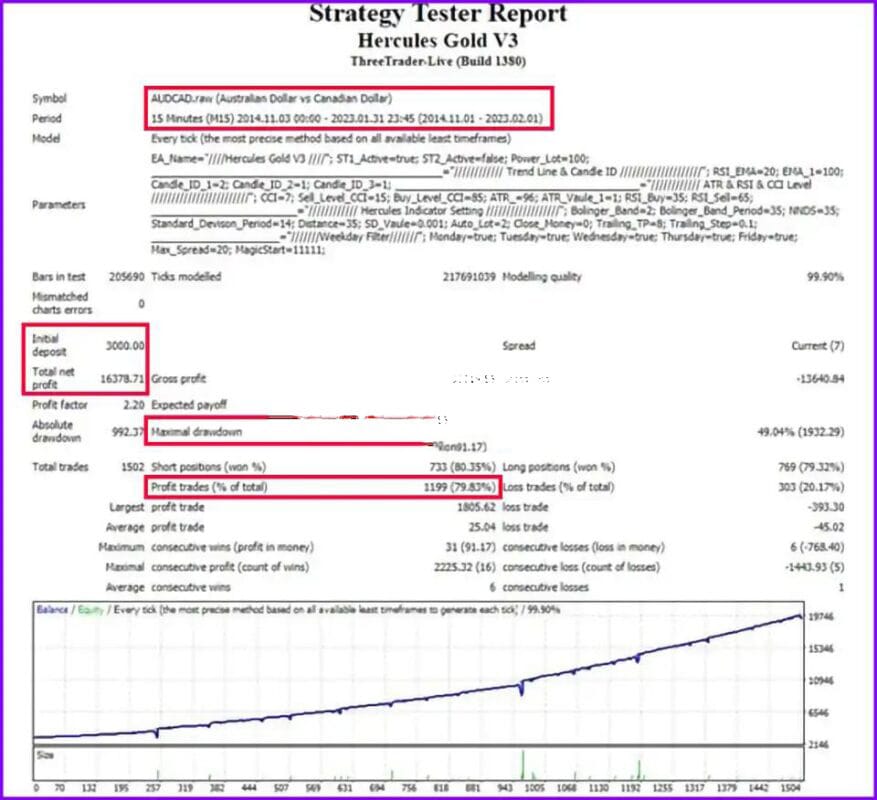Image resolution: width=877 pixels, height=800 pixels.
Task: Click the "Short positions (won %)" label
Action: [208, 467]
